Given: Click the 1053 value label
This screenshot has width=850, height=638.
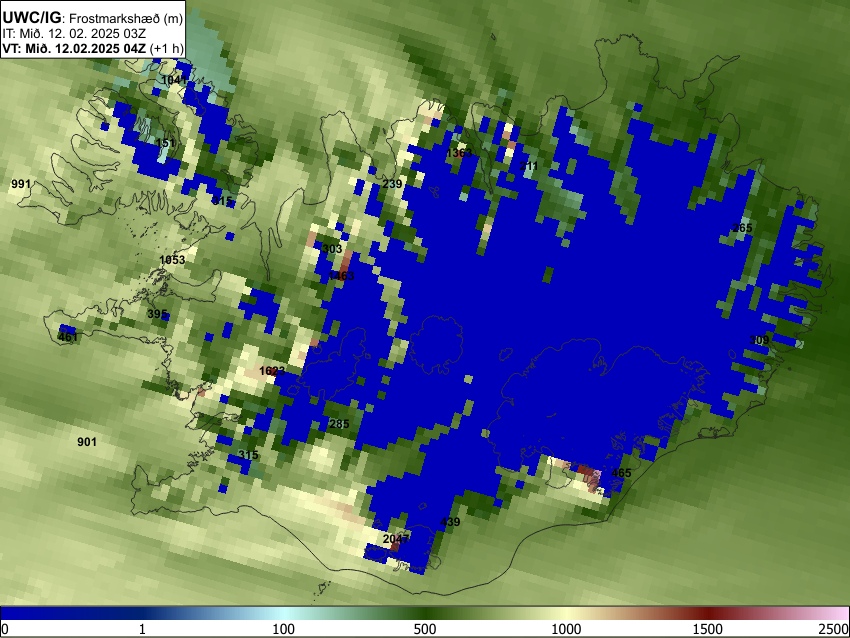Looking at the screenshot, I should [172, 260].
